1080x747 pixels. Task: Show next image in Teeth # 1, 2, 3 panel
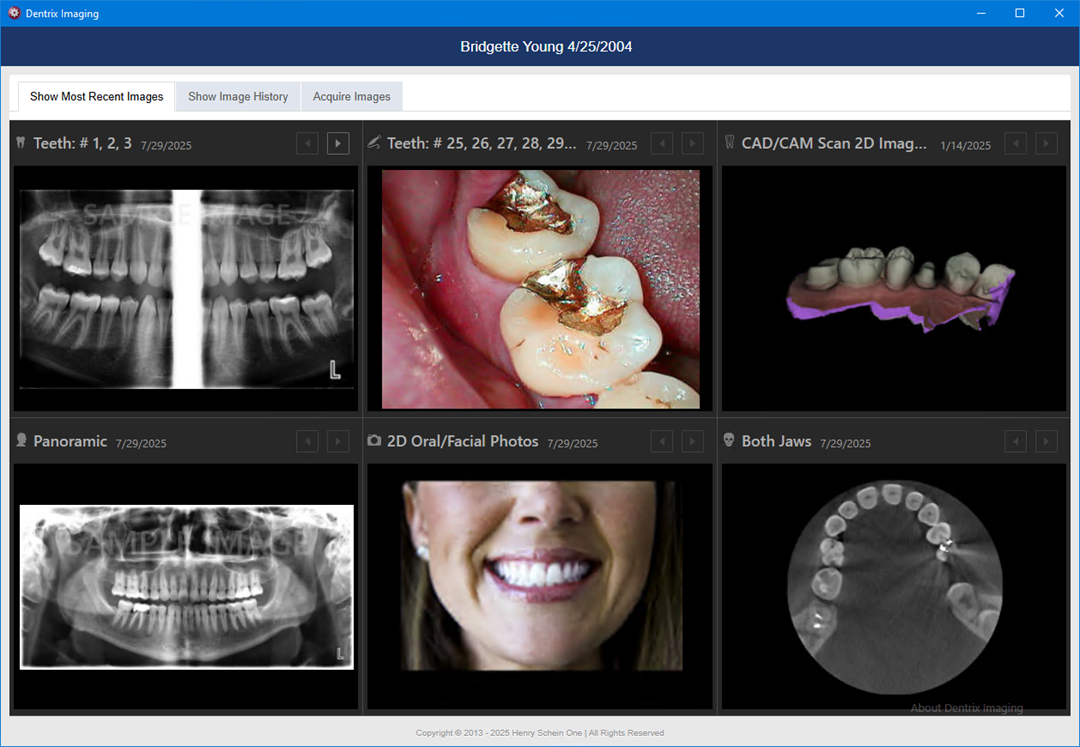(x=338, y=144)
